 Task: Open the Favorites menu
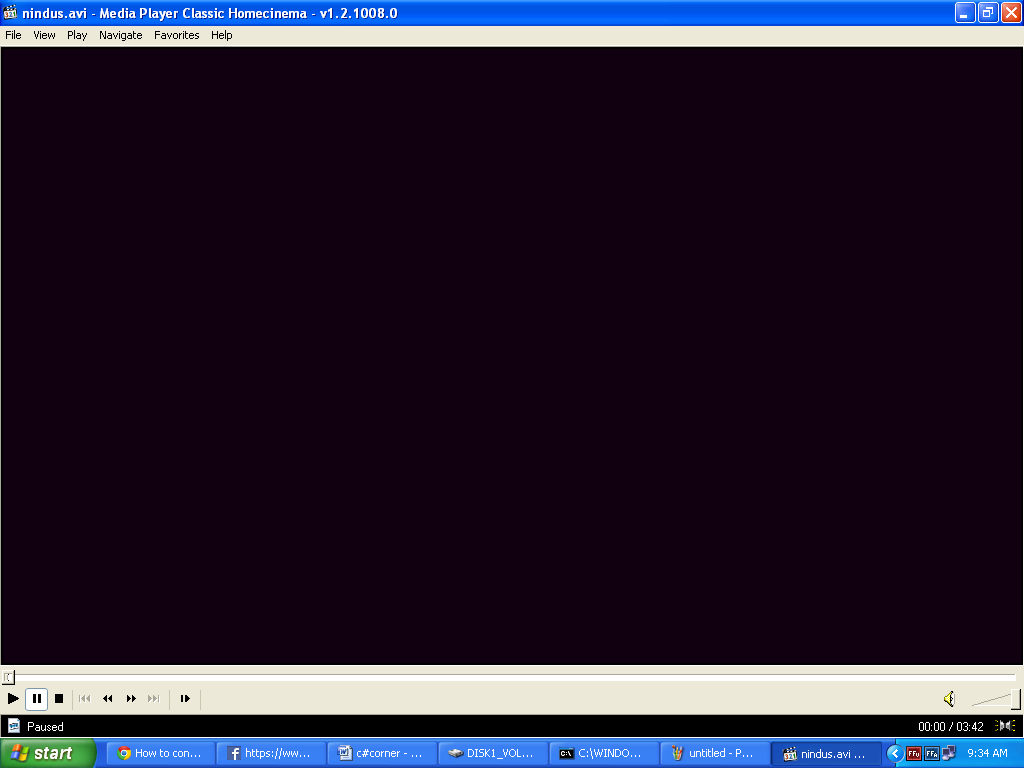(177, 35)
